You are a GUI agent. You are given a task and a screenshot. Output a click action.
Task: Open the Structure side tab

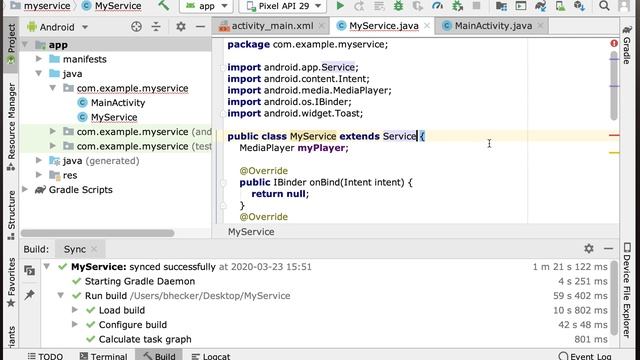11,215
